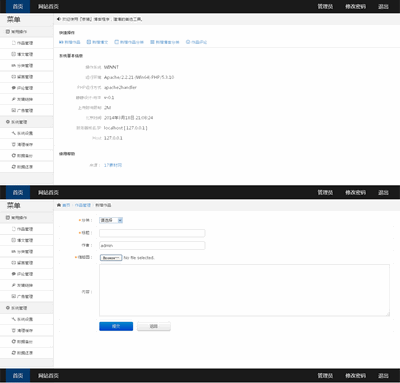The width and height of the screenshot is (400, 383).
Task: Click inside the large content text area
Action: tap(244, 290)
